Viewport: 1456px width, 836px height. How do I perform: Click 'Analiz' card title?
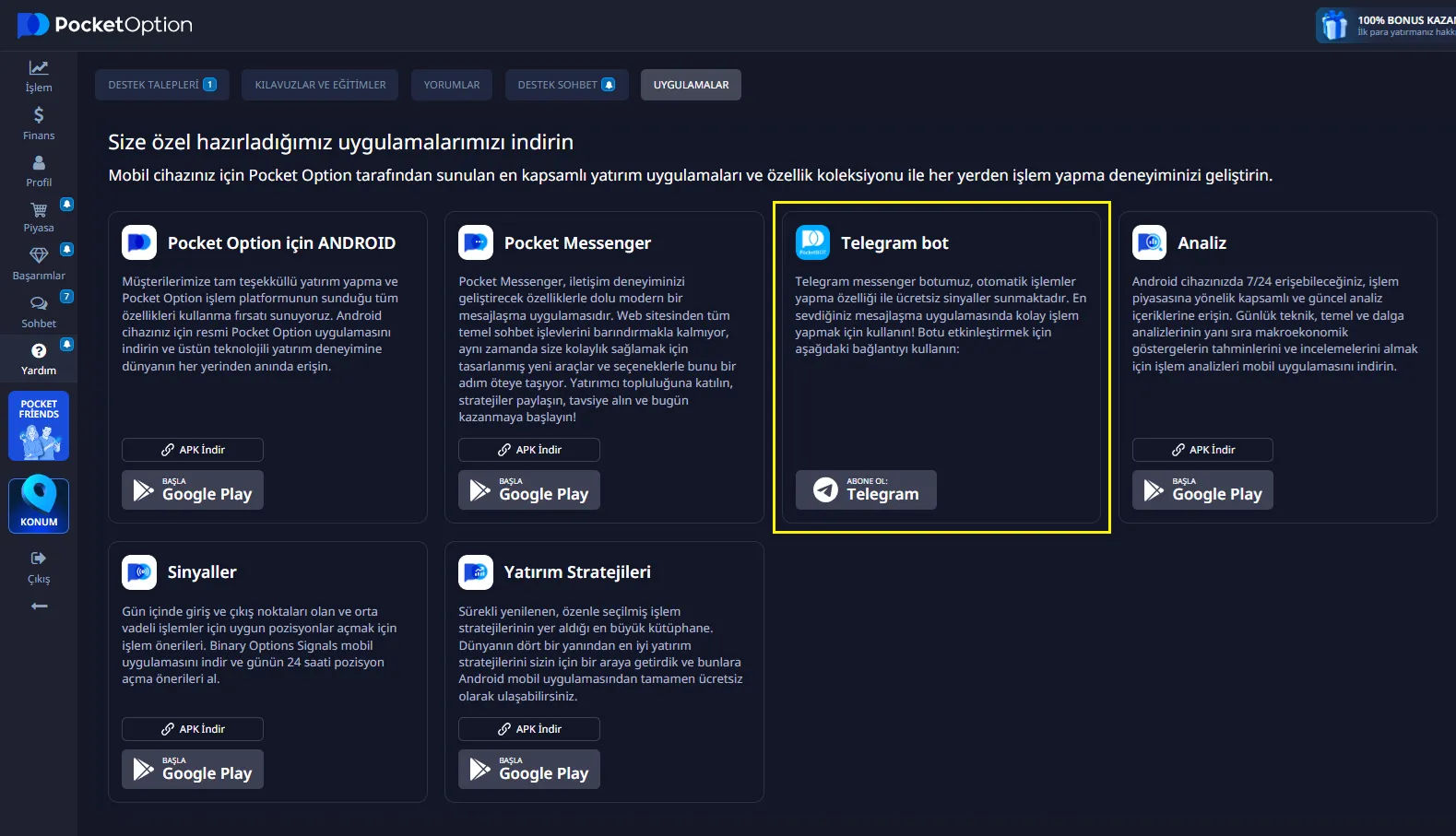pos(1201,243)
